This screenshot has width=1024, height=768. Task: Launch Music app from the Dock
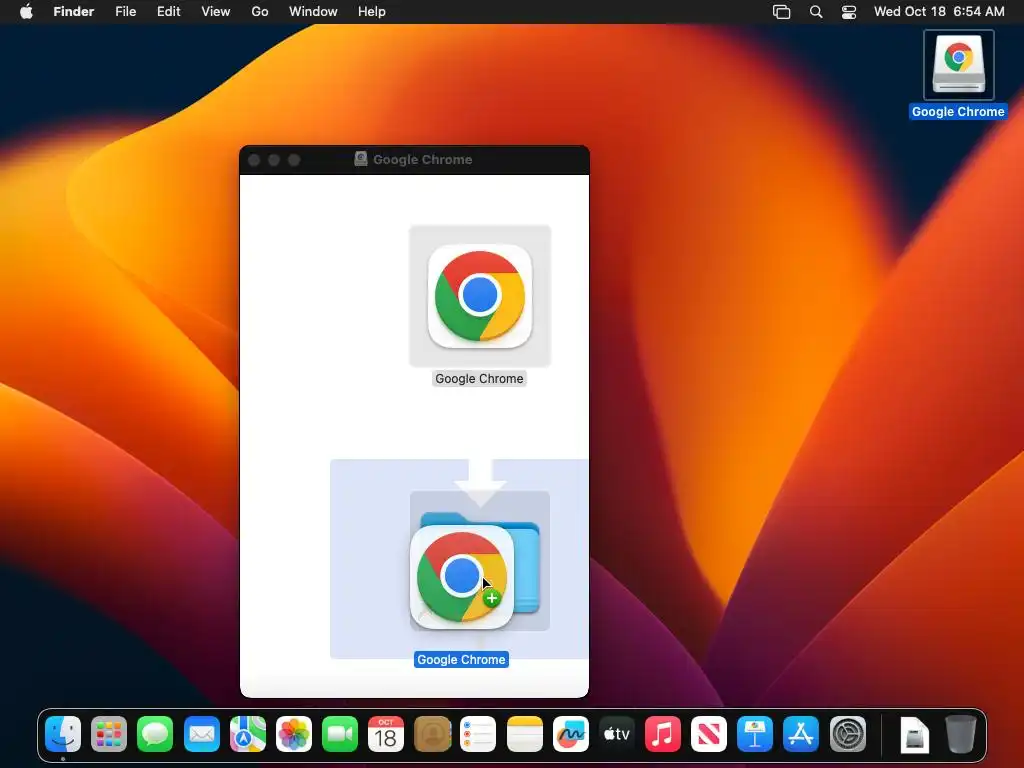[x=663, y=735]
